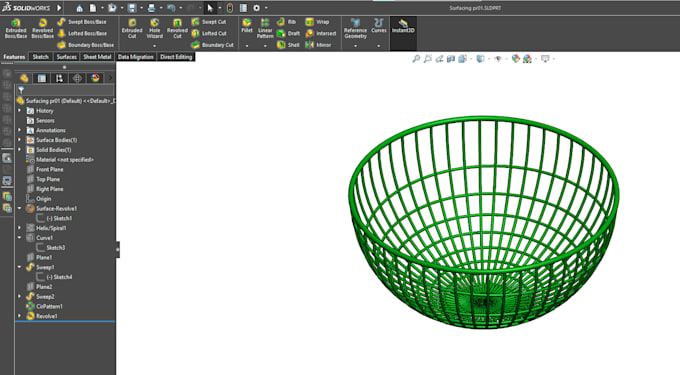
Task: Pick the Draft feature tool
Action: (x=288, y=33)
